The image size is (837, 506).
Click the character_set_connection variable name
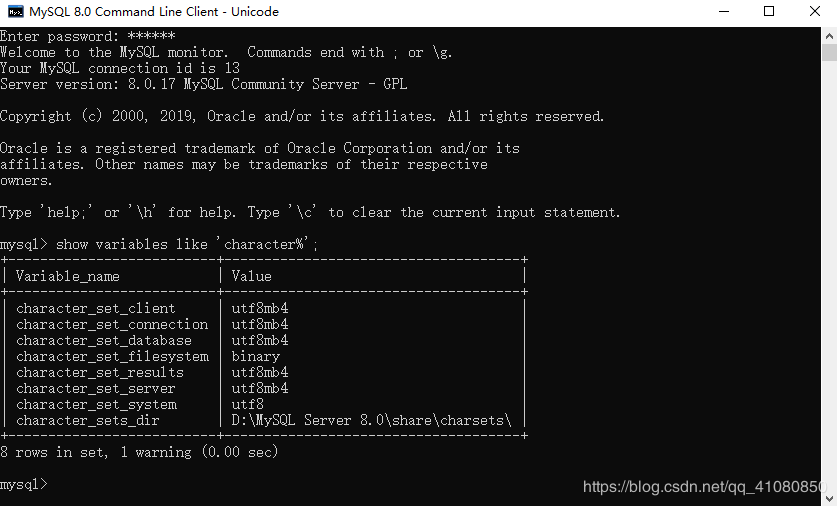coord(112,324)
